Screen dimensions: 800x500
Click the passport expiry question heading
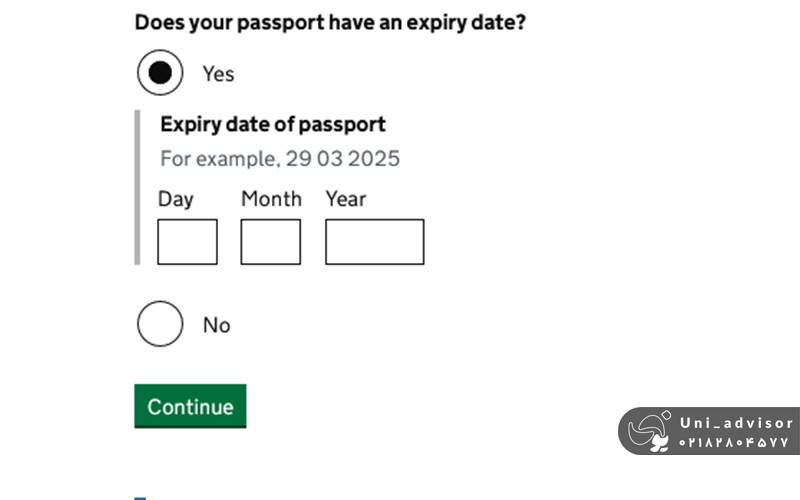(330, 22)
